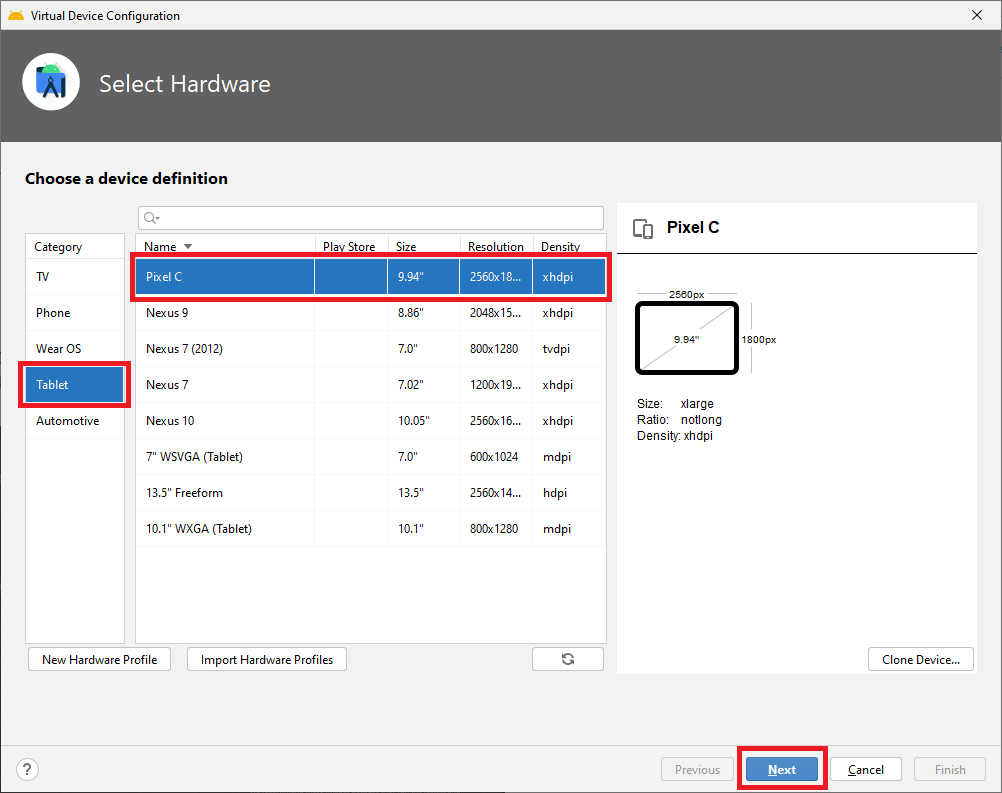Select the Tablet category
Image resolution: width=1002 pixels, height=793 pixels.
75,385
